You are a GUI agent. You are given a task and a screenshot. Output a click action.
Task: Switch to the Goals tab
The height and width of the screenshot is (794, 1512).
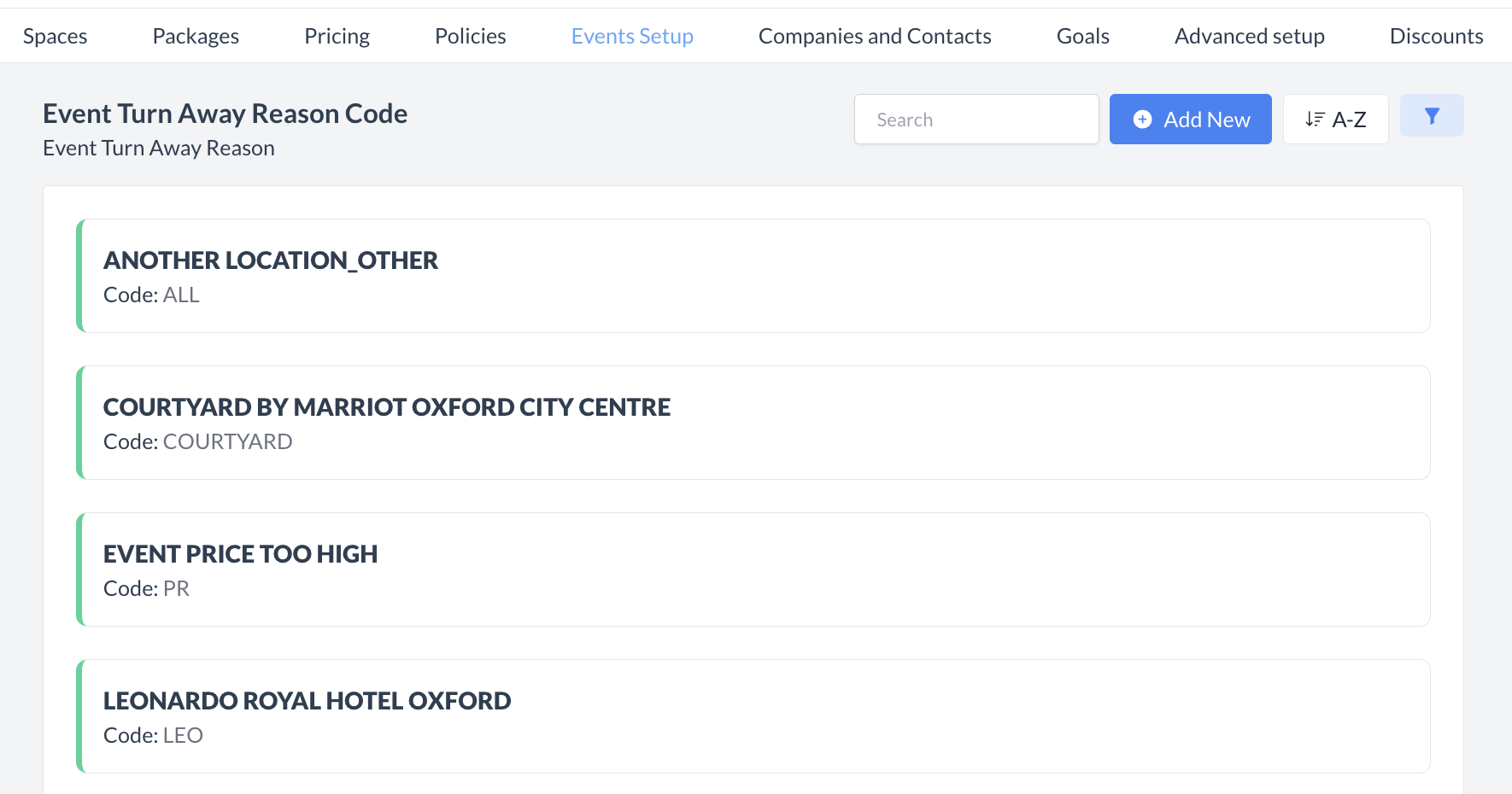[x=1082, y=36]
